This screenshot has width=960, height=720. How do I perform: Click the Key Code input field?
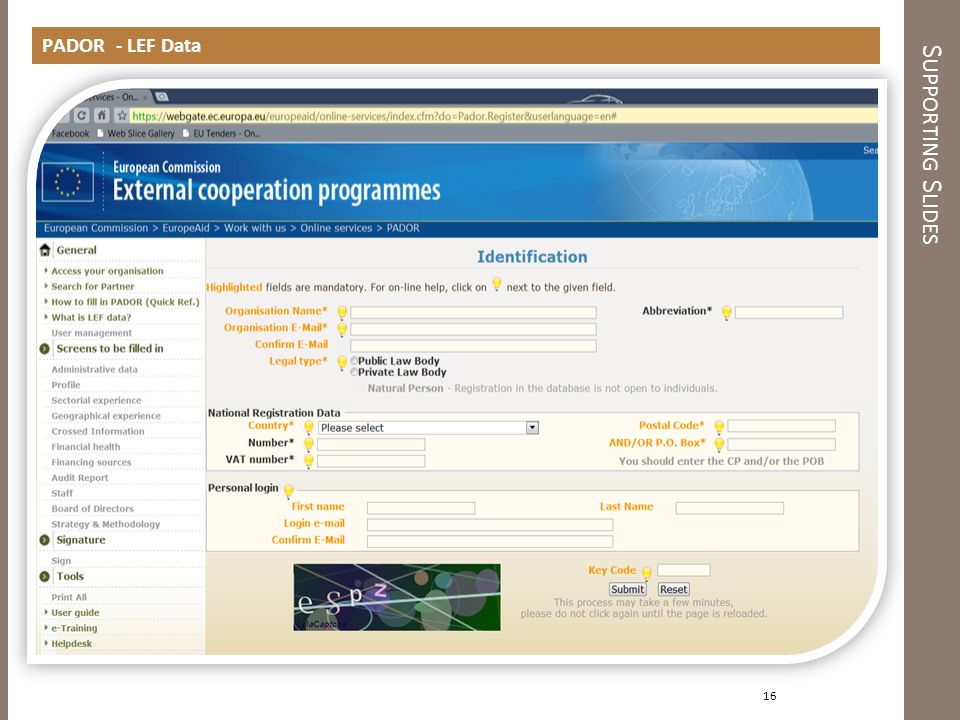[683, 570]
